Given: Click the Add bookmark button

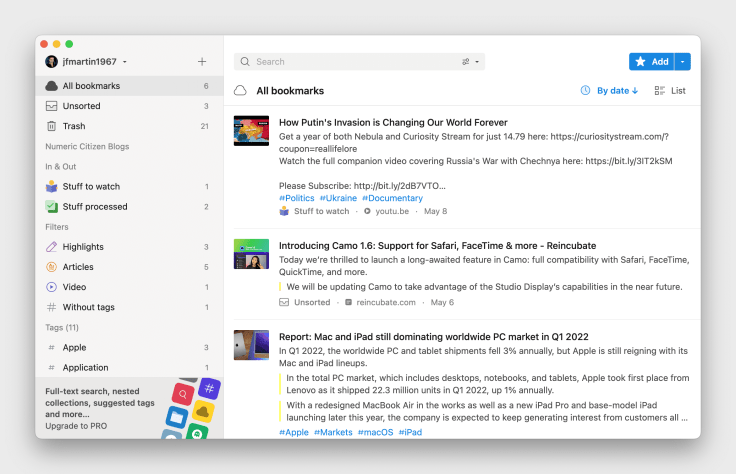Looking at the screenshot, I should pyautogui.click(x=652, y=61).
